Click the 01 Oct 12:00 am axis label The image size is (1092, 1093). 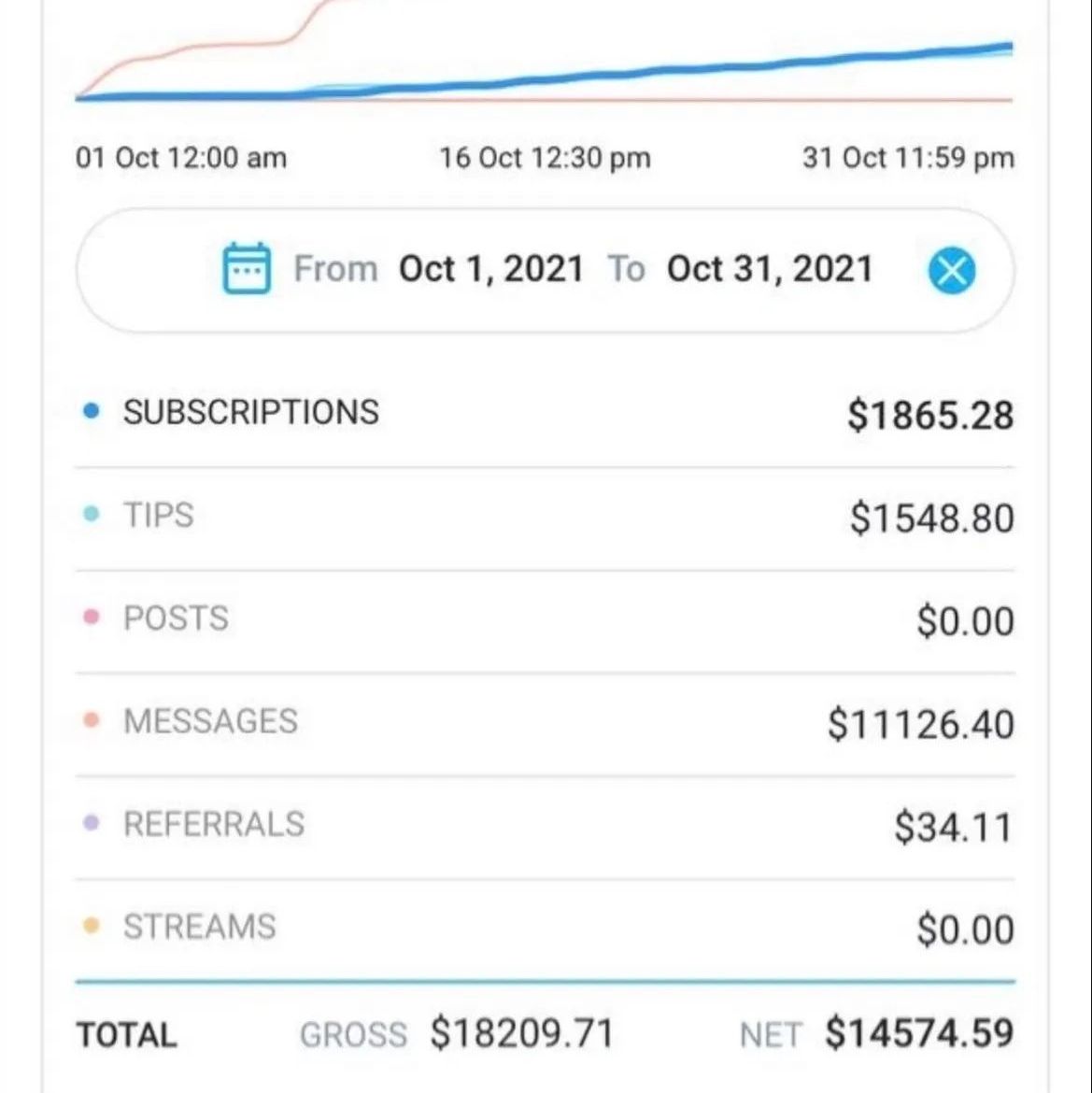[x=181, y=158]
